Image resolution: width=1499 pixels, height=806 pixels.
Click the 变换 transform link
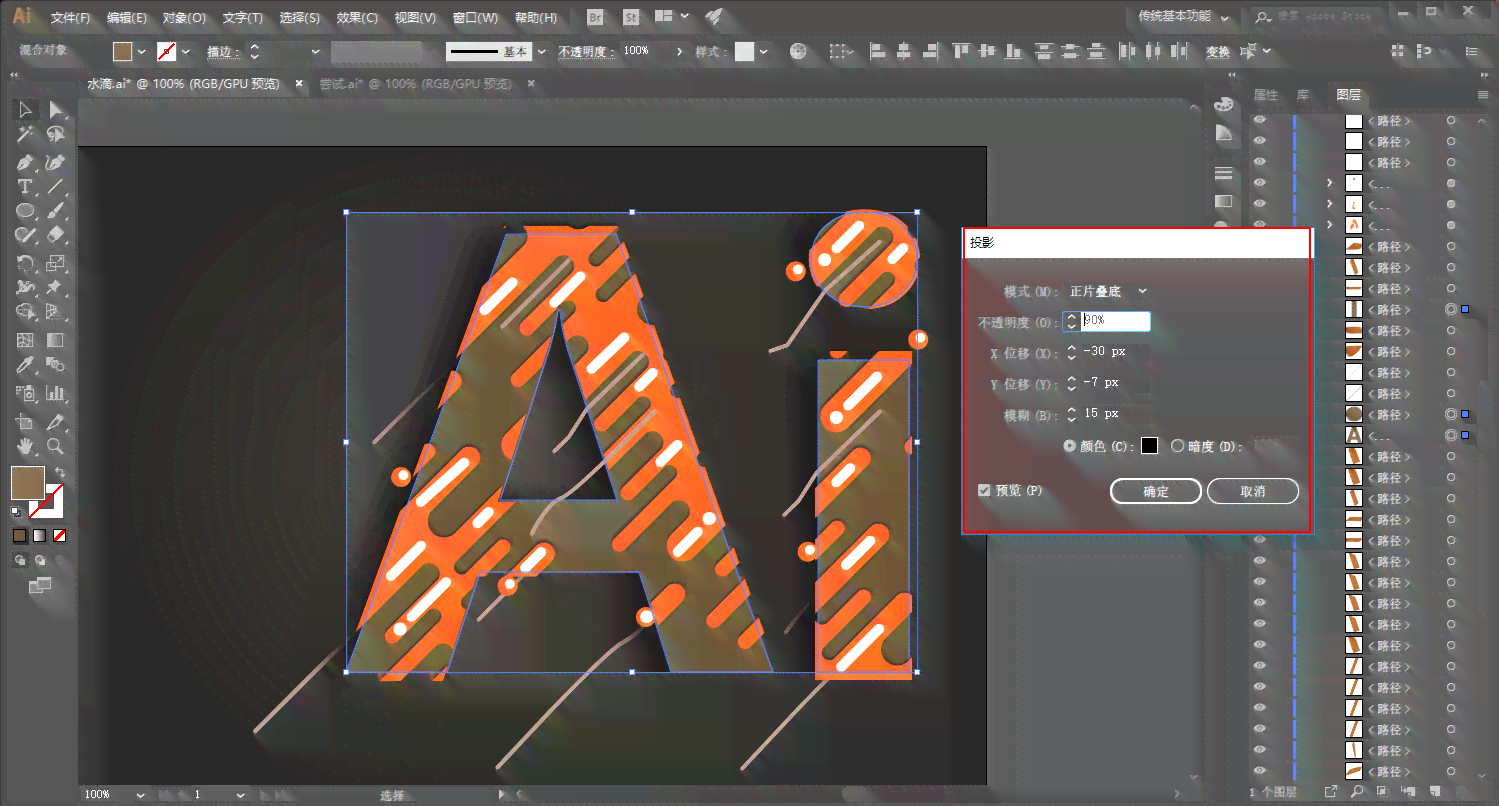1217,52
